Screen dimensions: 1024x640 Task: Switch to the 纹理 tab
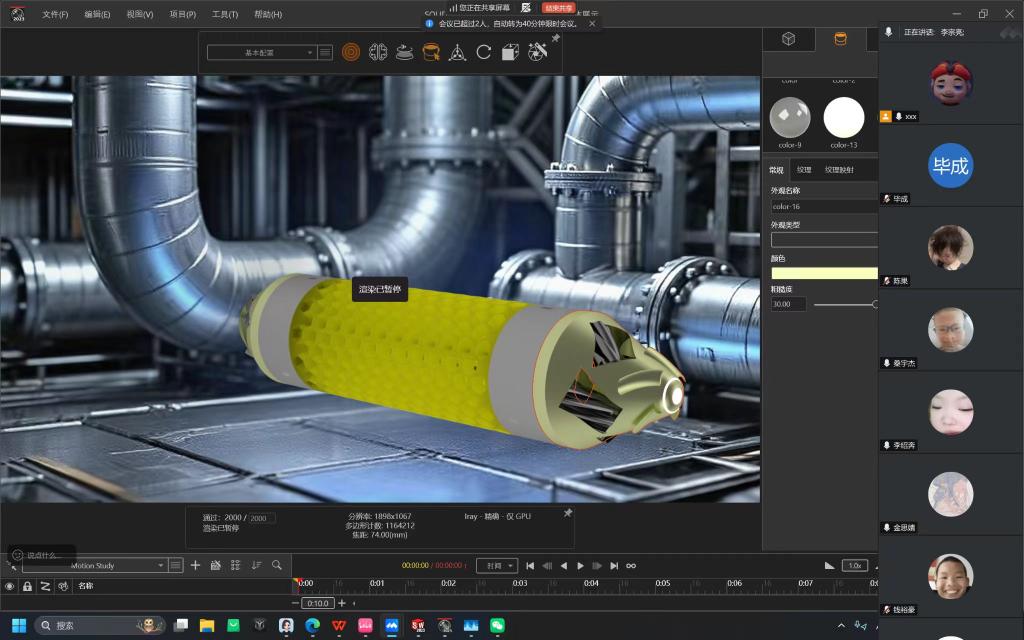(804, 170)
